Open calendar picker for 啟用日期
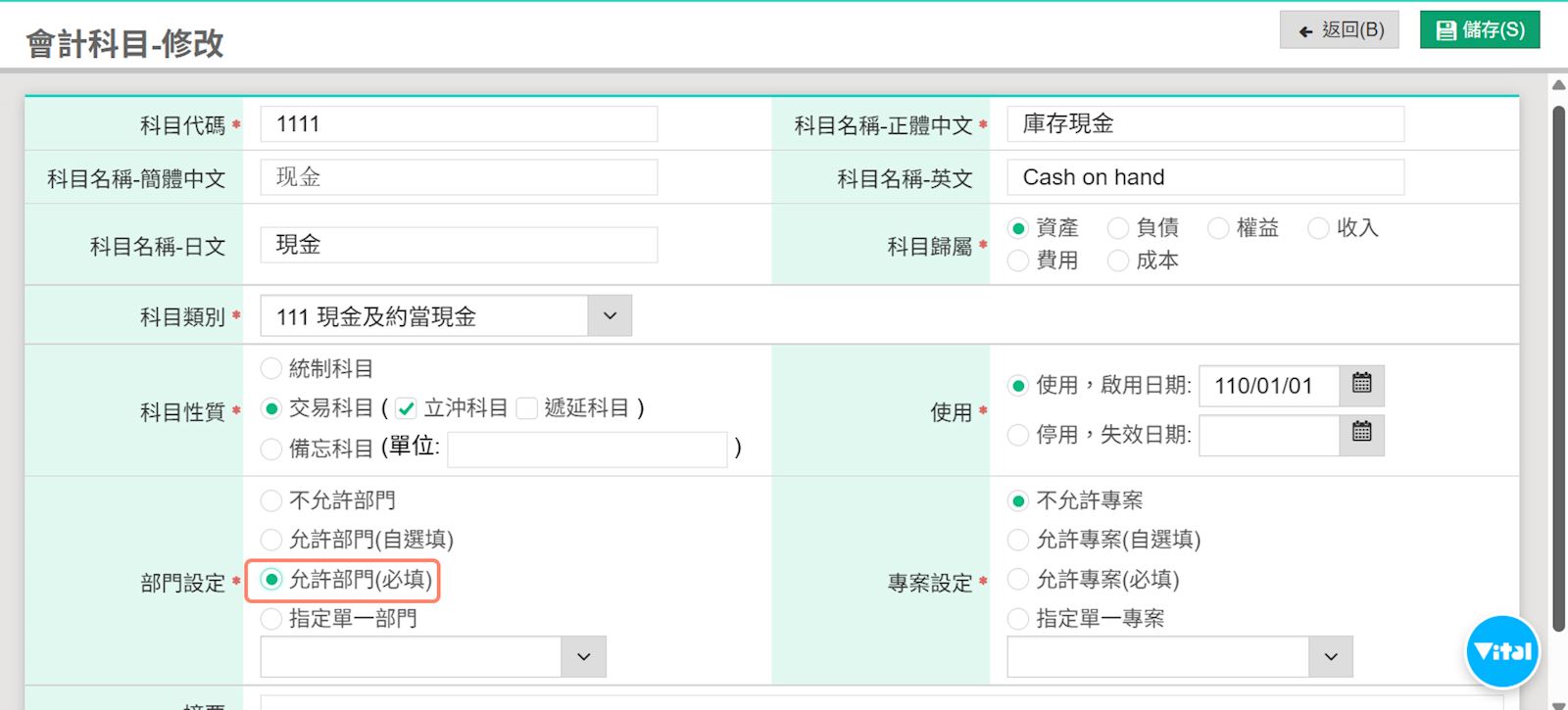The image size is (1568, 710). [1361, 385]
